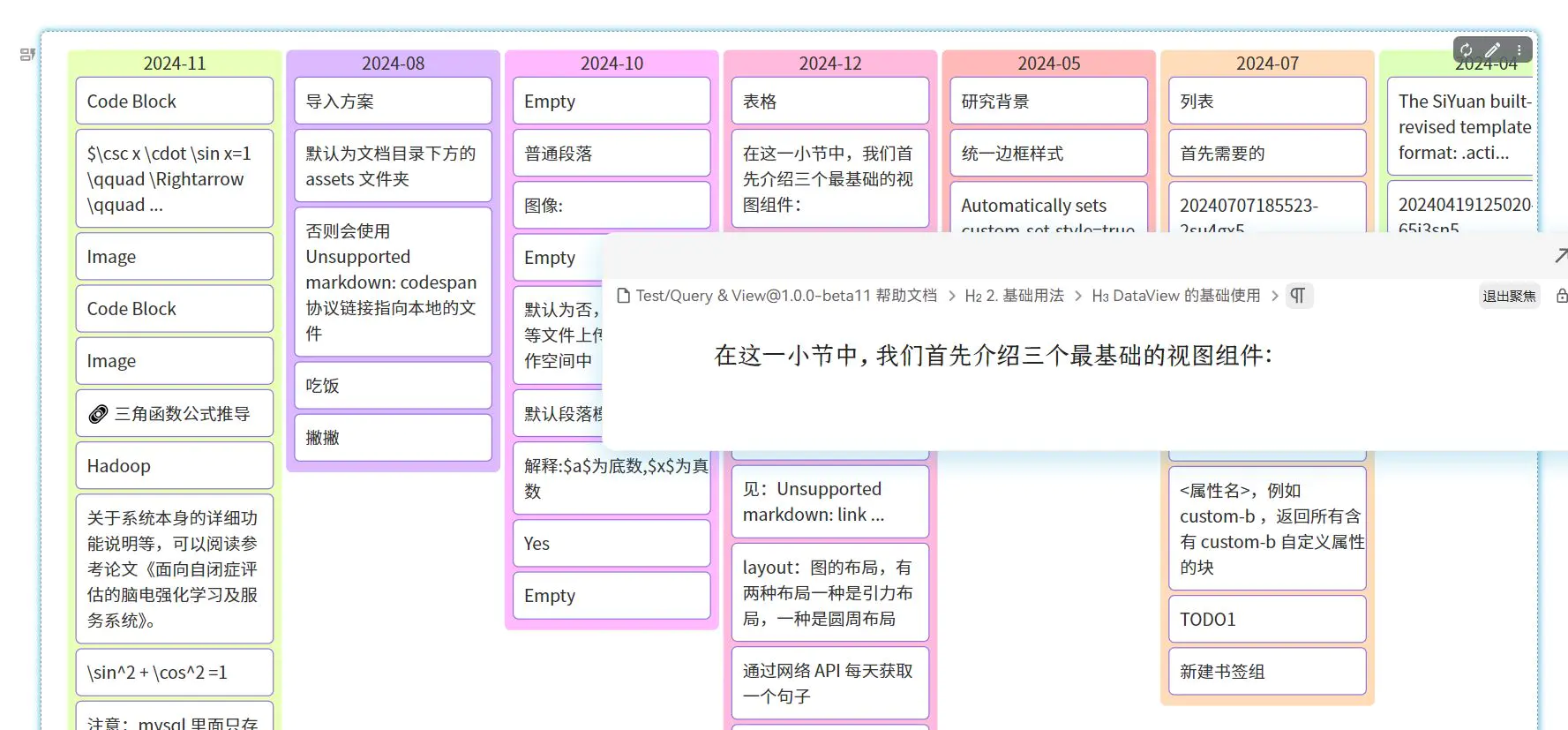Expand chevron after 帮助文档 breadcrumb
Screen dimensions: 1568x730
952,296
